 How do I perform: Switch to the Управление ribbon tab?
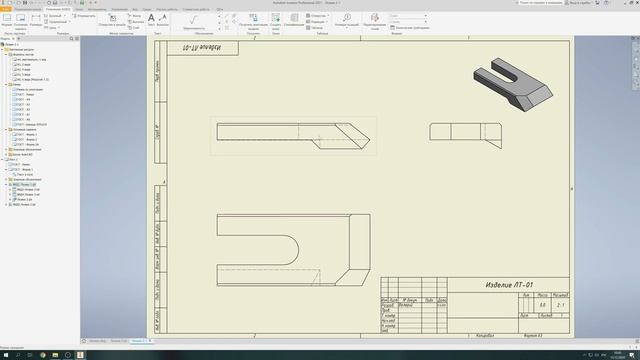click(x=120, y=9)
